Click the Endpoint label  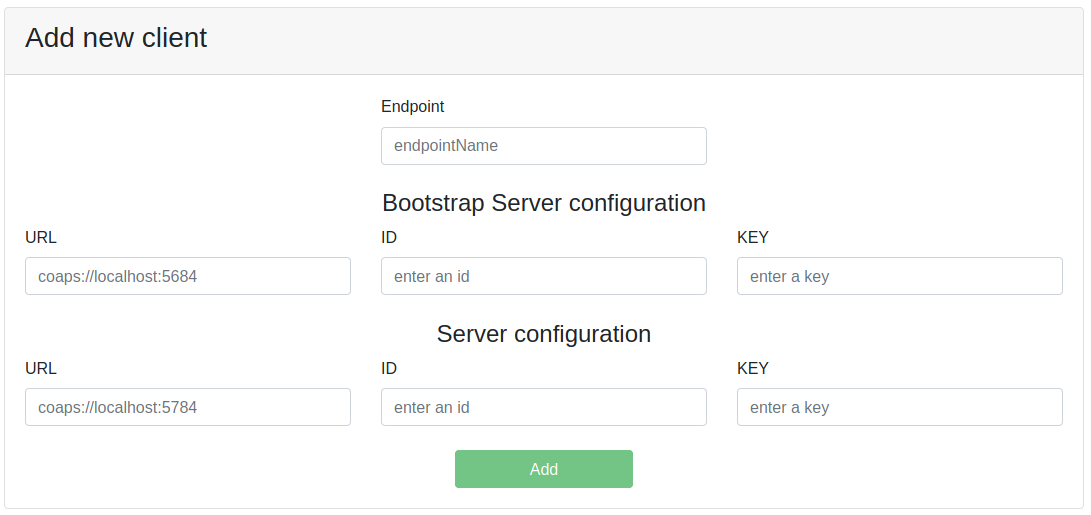click(412, 106)
